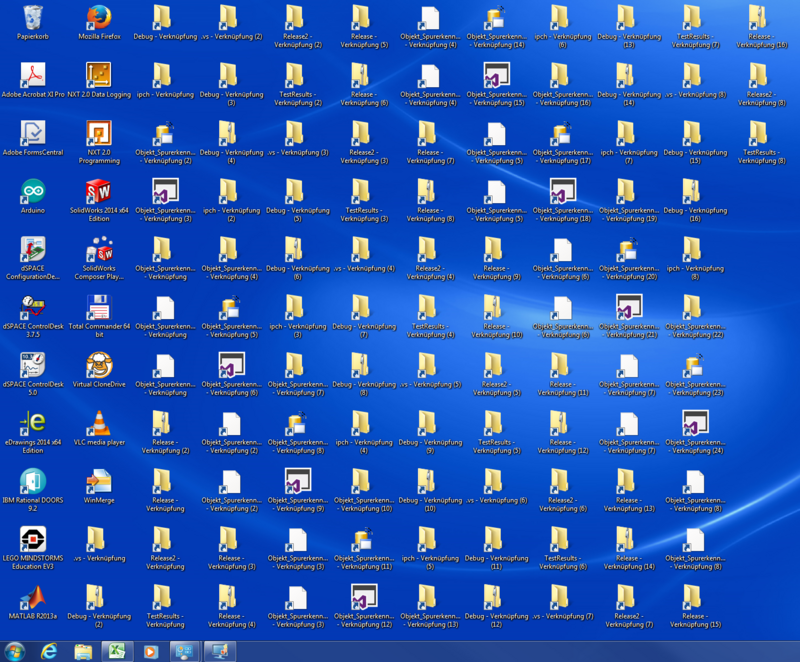The image size is (800, 662).
Task: Open the Windows Start menu
Action: [x=15, y=650]
